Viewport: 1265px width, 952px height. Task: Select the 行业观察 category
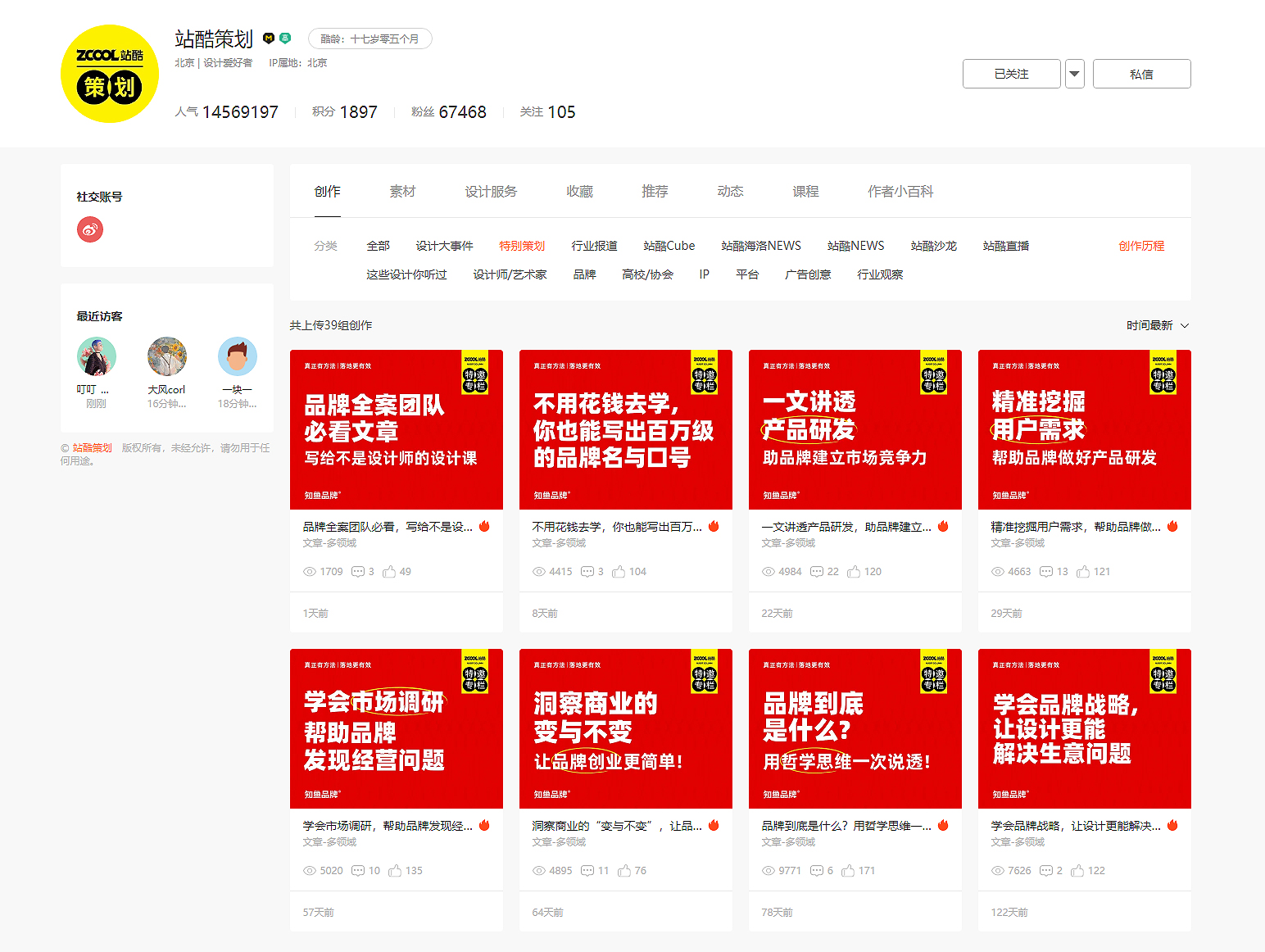(x=880, y=274)
